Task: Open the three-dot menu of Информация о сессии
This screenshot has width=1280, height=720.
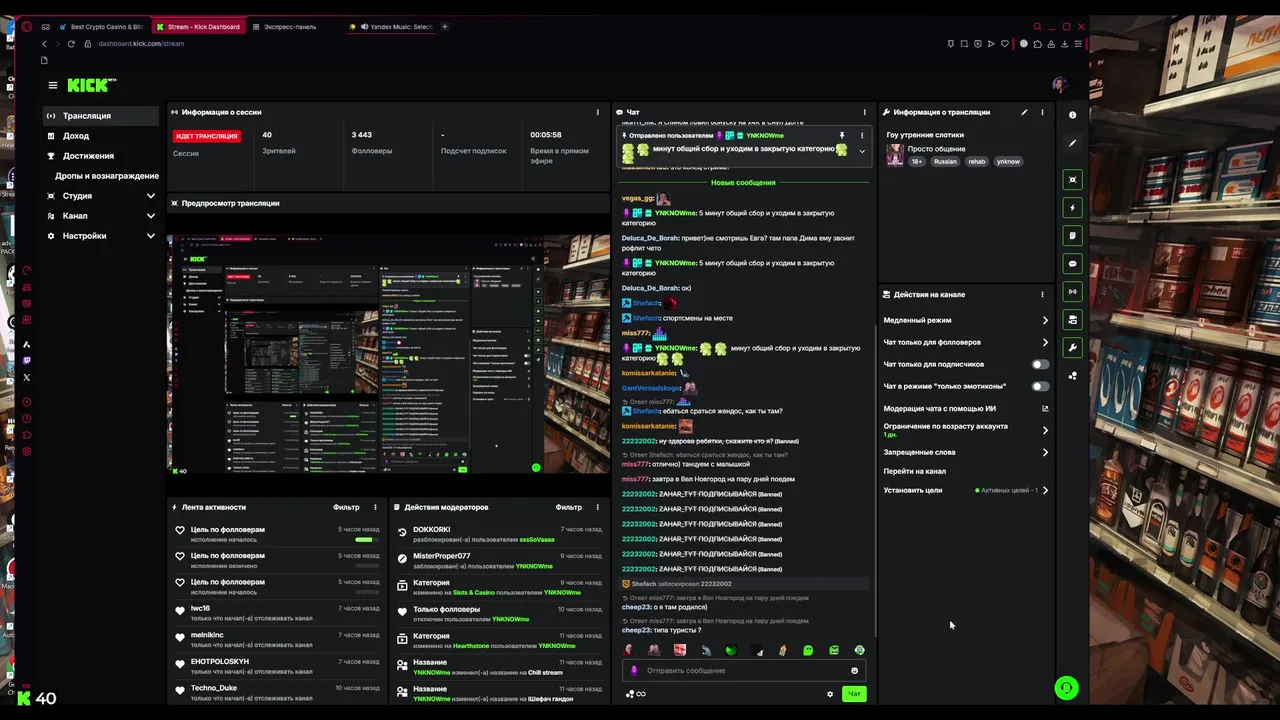Action: tap(598, 112)
